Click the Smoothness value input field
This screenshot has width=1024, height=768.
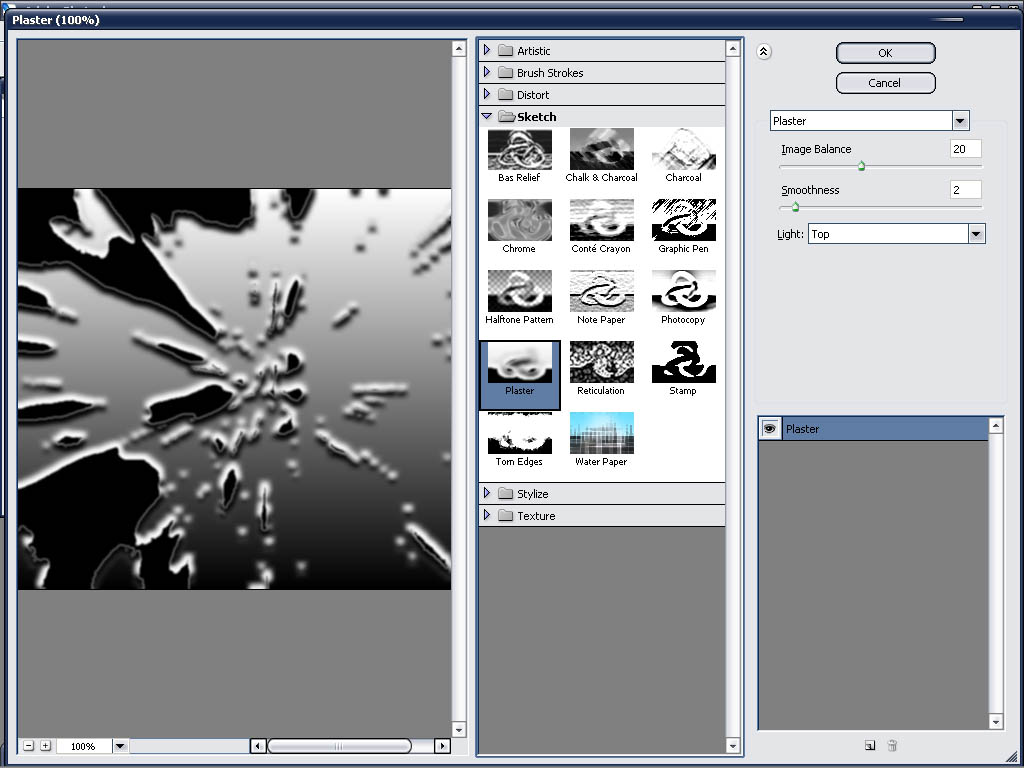pos(965,190)
